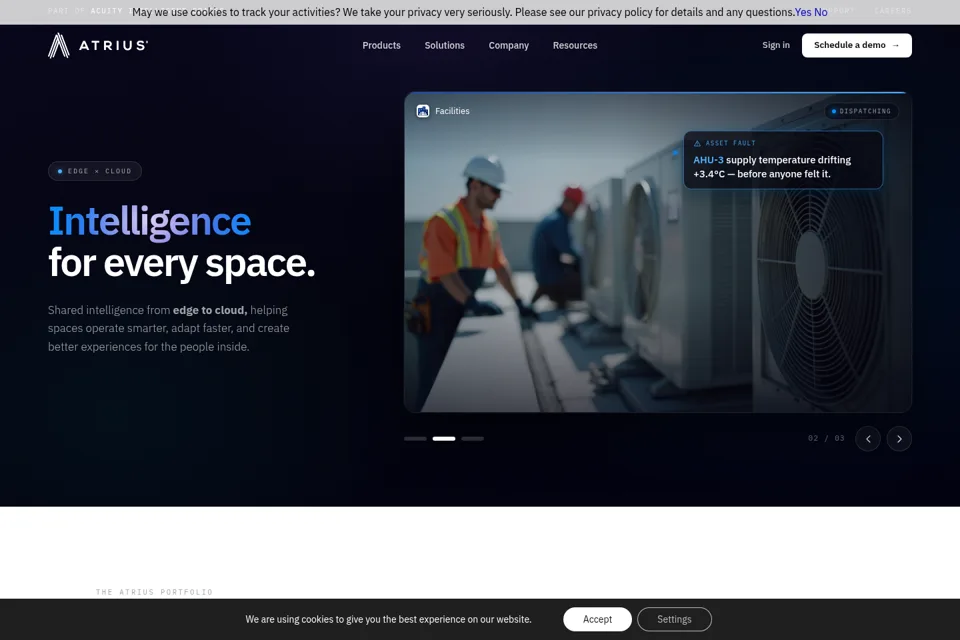Open cookie Settings in the bottom banner
The height and width of the screenshot is (640, 960).
674,619
